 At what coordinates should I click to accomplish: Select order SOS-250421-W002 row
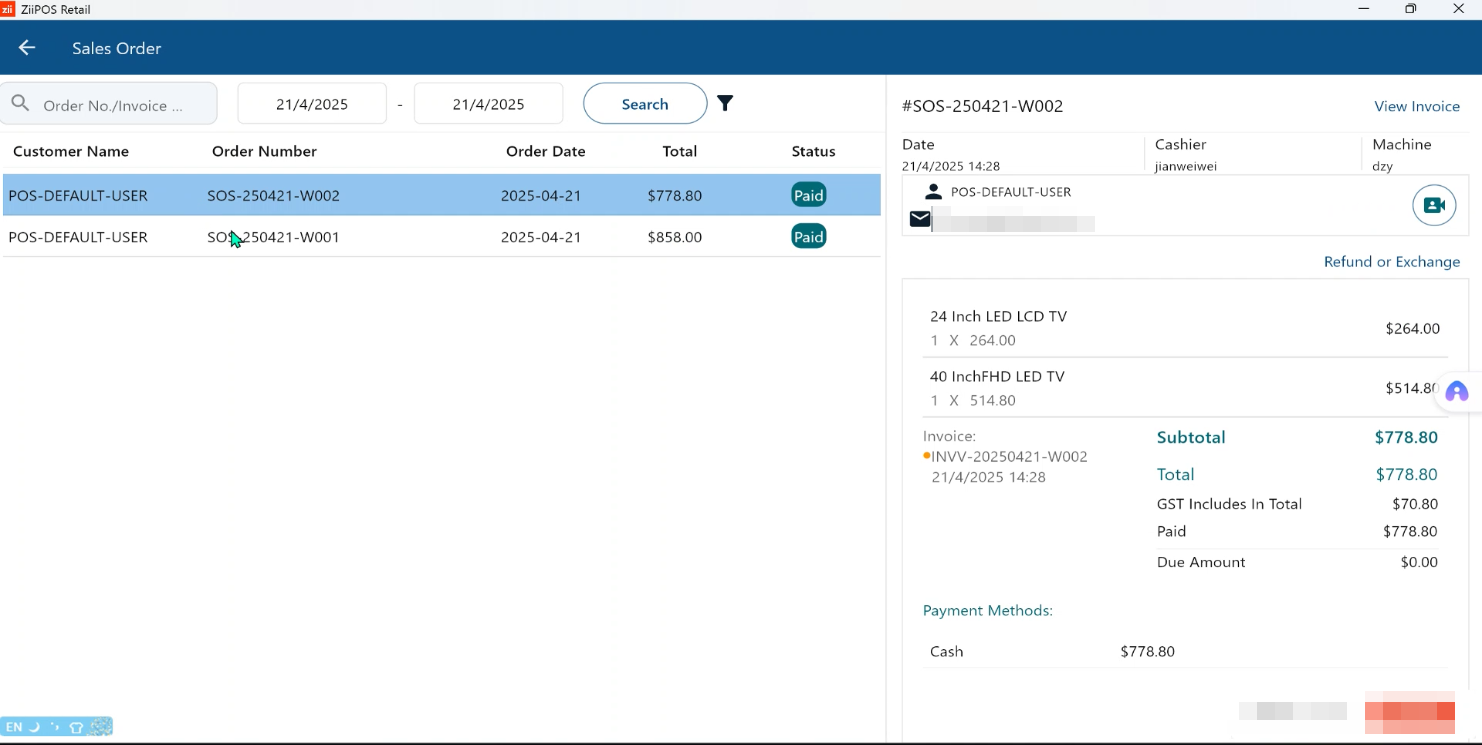tap(440, 195)
